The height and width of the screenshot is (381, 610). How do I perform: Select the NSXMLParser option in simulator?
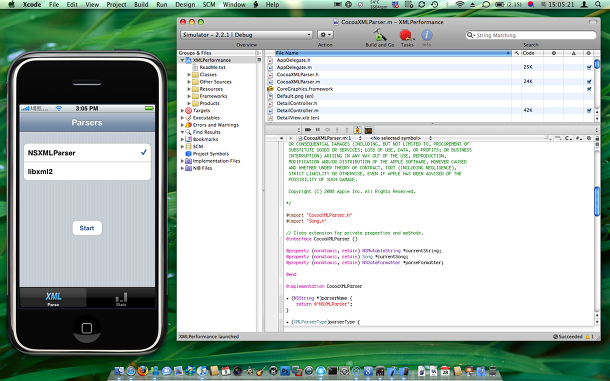click(x=87, y=153)
